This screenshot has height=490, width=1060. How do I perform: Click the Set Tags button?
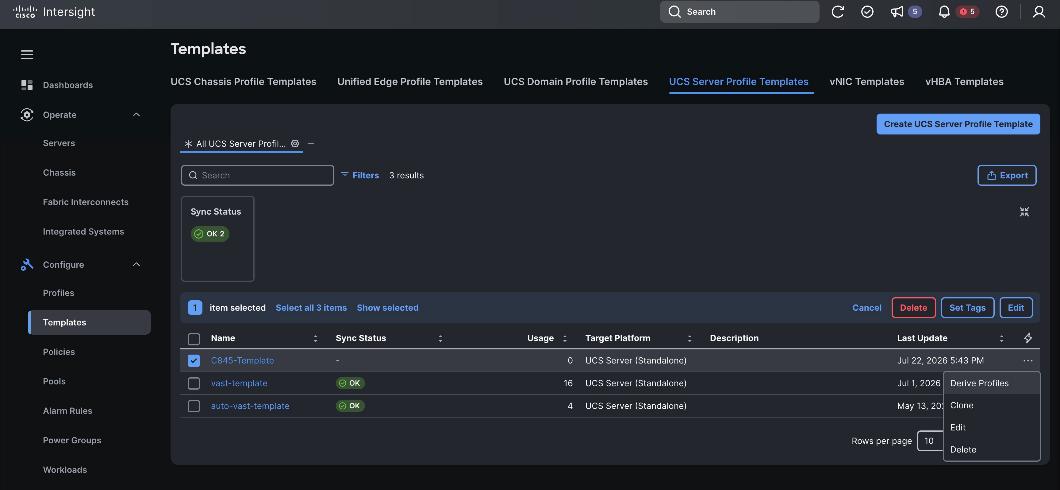pos(967,308)
